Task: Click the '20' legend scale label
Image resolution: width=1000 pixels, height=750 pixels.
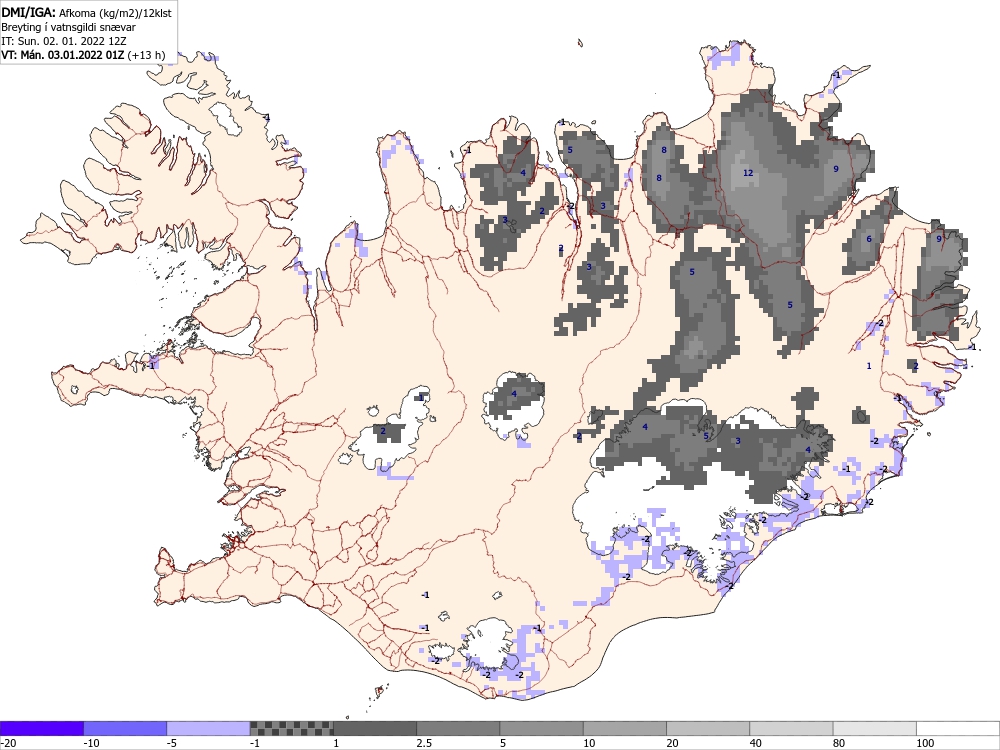Action: pyautogui.click(x=673, y=743)
